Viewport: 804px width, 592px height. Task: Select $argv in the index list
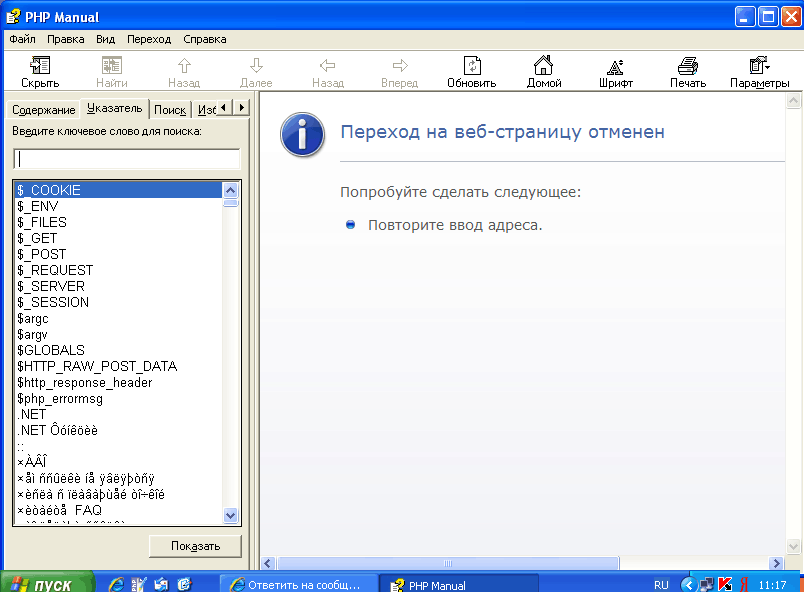tap(118, 334)
